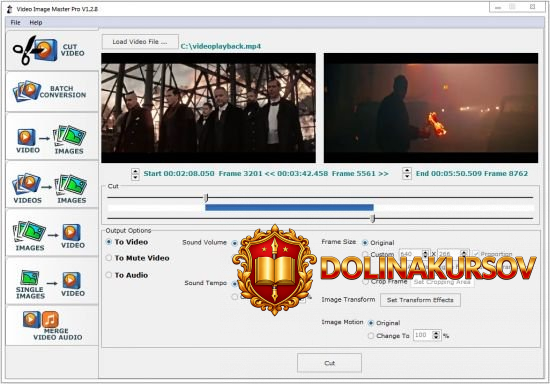Open the Images to Video tool
The image size is (550, 384).
tap(52, 233)
